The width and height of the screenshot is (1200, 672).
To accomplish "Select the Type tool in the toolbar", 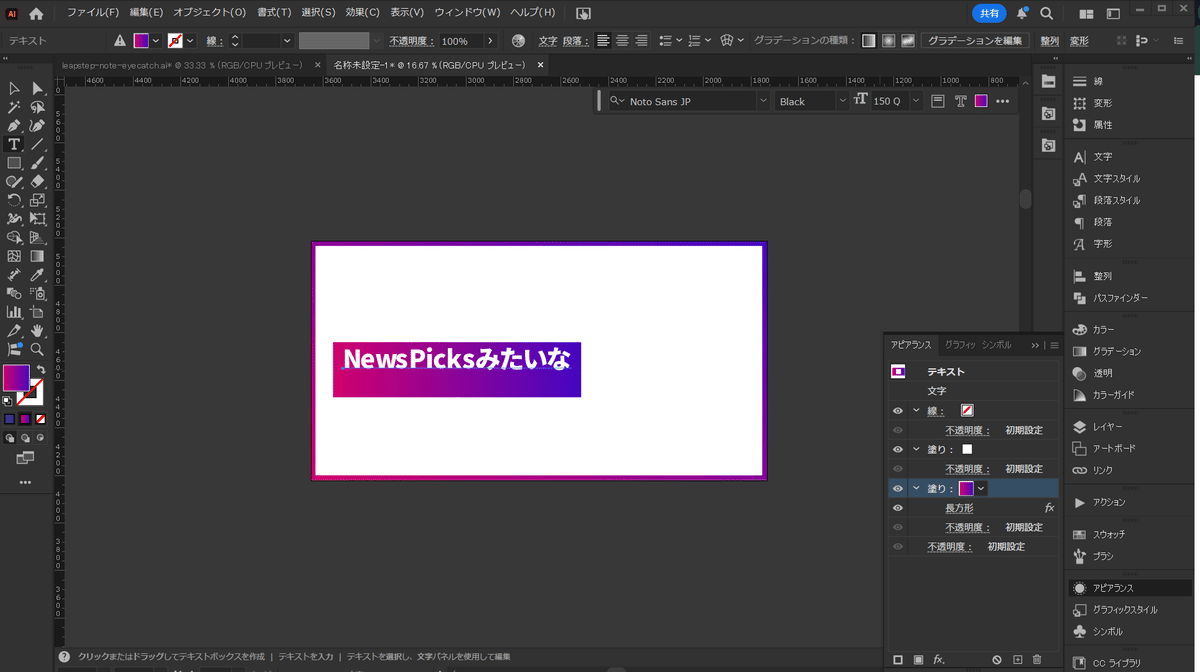I will (14, 145).
